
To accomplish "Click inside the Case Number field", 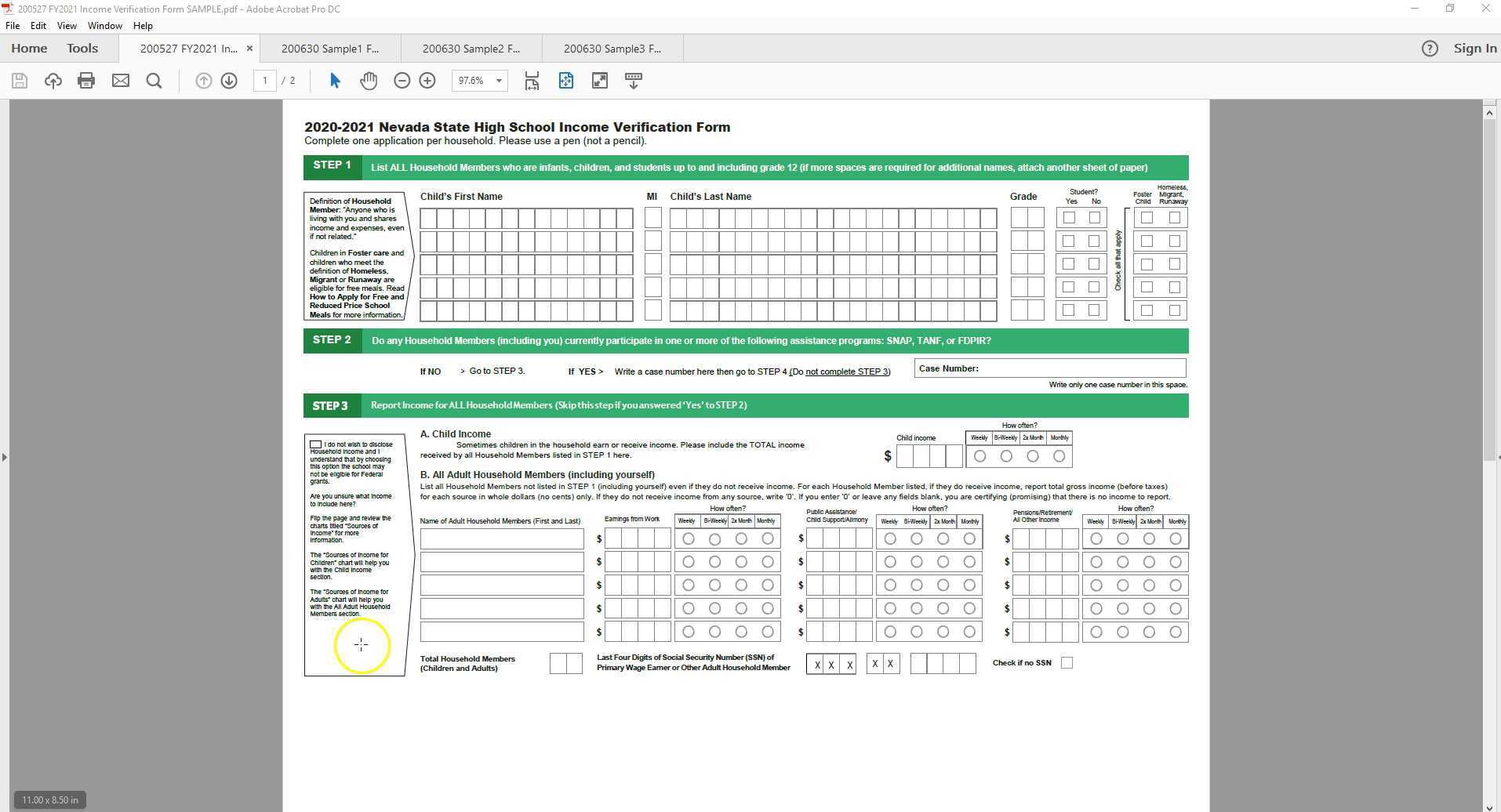I will click(1082, 368).
